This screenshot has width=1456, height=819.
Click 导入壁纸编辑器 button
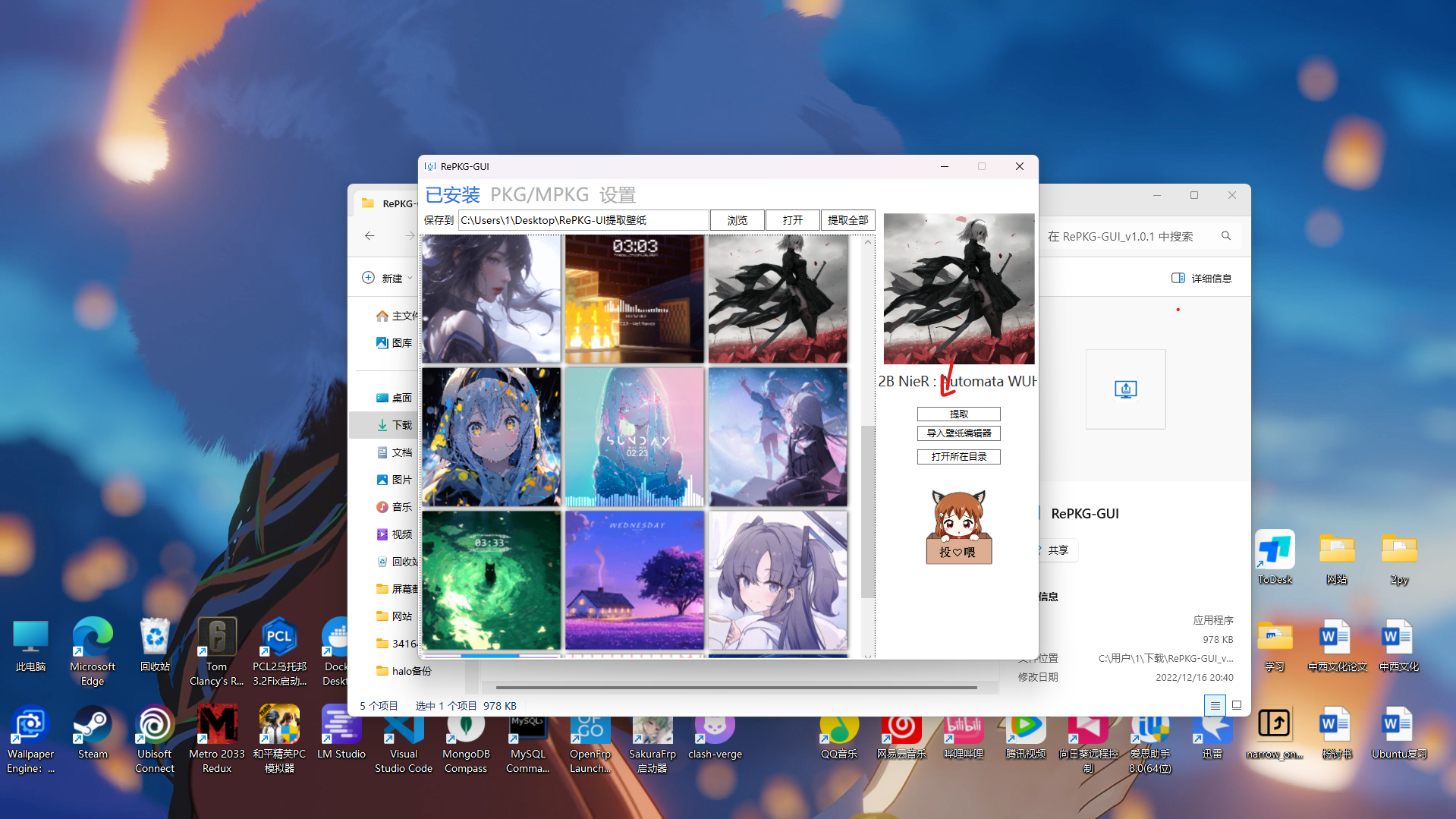(x=958, y=433)
